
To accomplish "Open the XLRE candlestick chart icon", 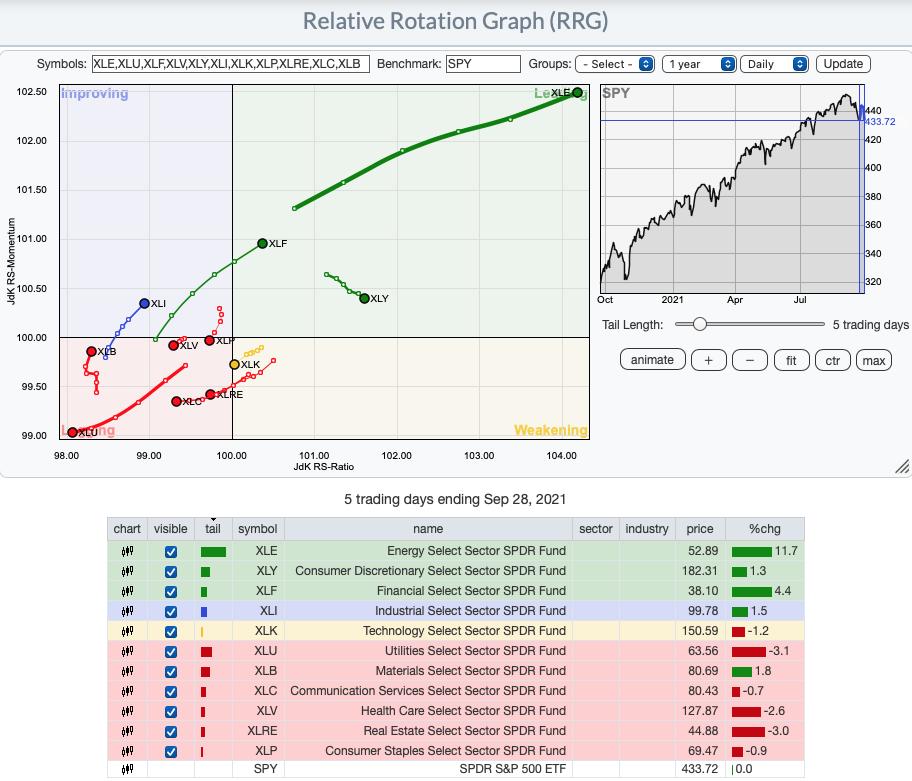I will tap(127, 731).
